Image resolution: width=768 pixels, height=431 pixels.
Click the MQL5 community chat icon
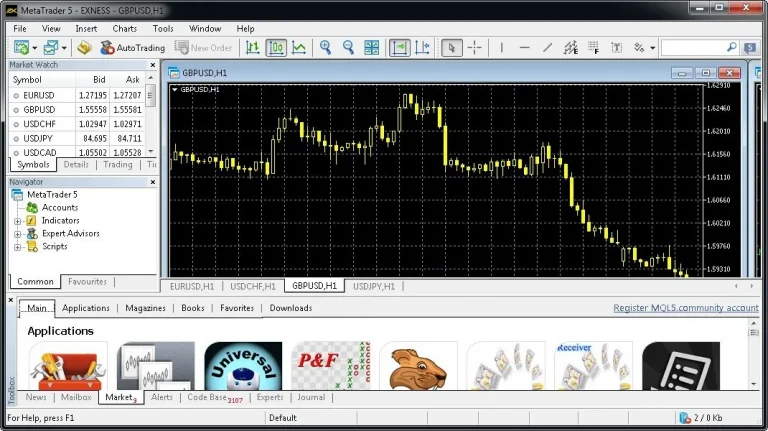tap(750, 48)
